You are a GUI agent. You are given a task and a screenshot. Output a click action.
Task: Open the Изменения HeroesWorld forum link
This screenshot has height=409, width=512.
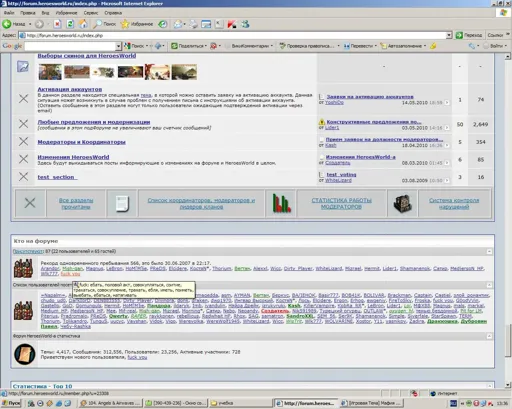click(x=73, y=157)
